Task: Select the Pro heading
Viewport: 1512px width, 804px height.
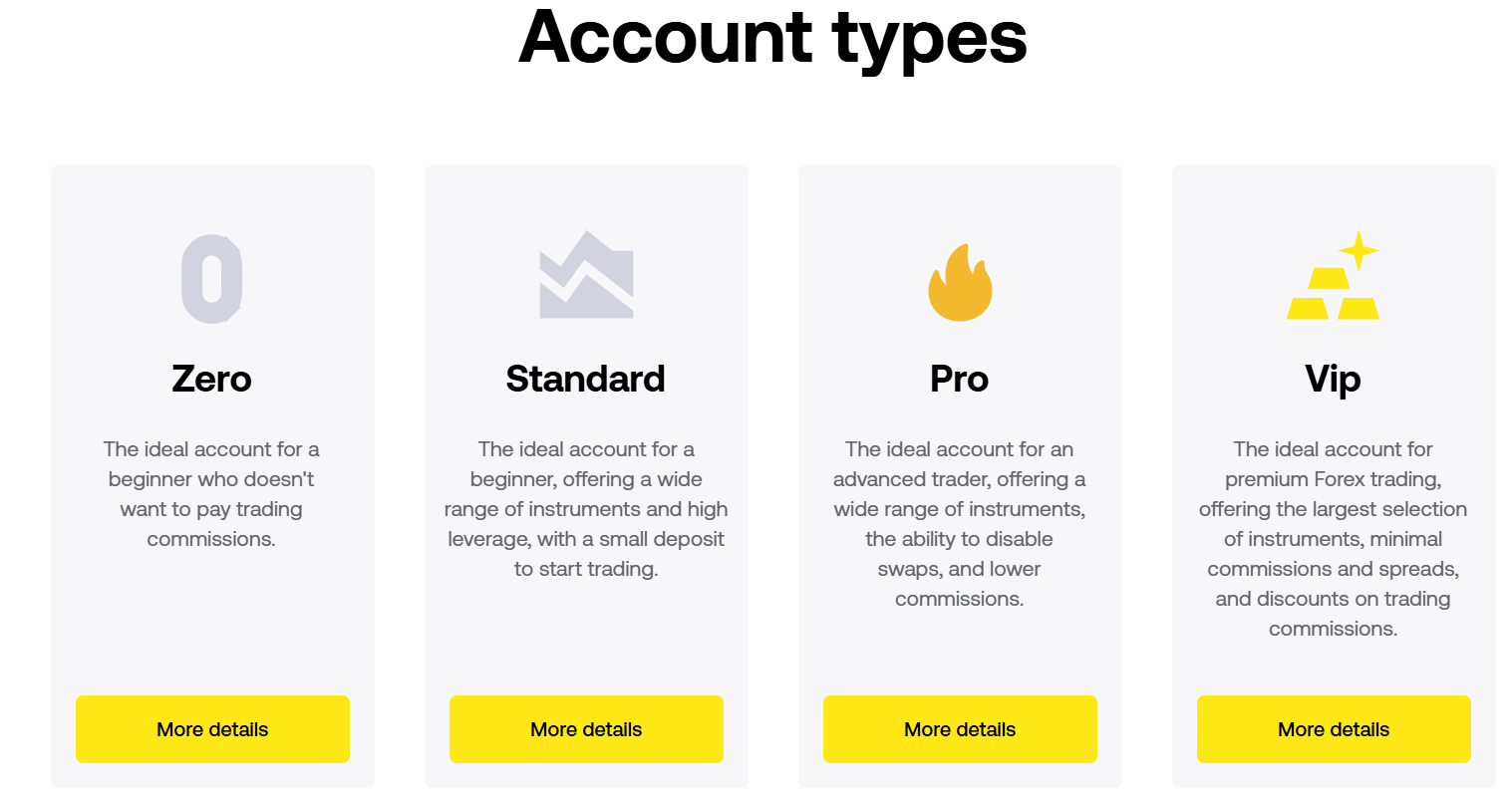Action: click(x=960, y=379)
